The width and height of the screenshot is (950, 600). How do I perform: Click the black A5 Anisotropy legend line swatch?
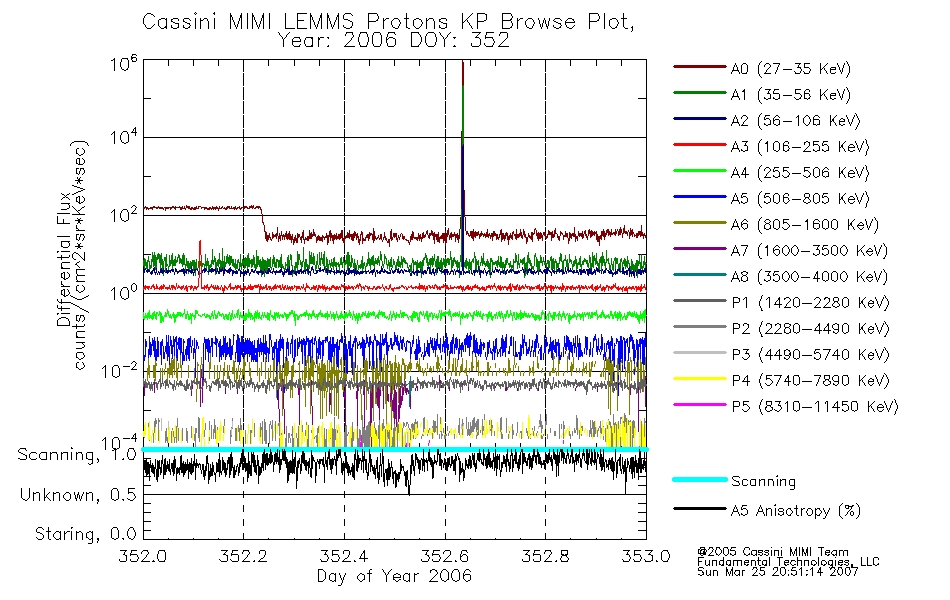(699, 509)
